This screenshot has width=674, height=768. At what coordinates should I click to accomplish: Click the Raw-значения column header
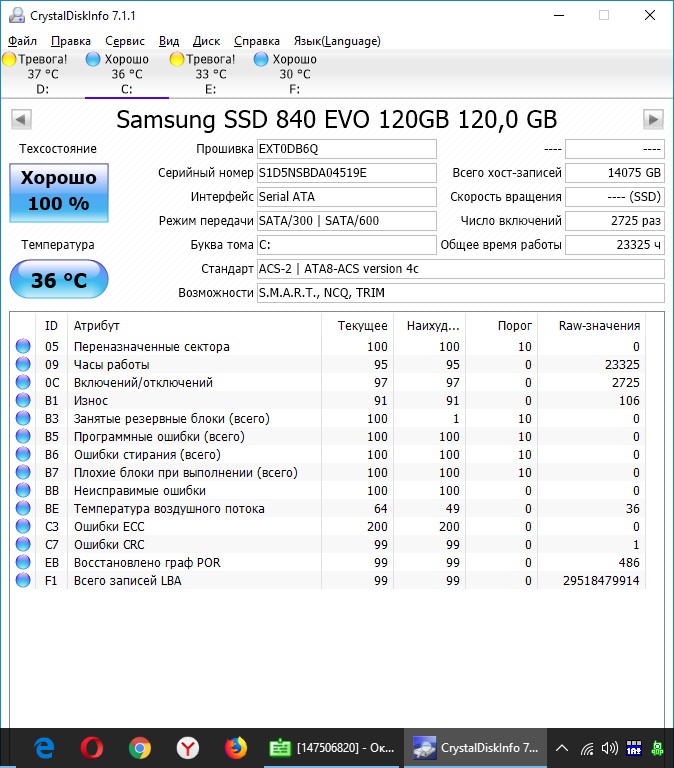(x=592, y=326)
